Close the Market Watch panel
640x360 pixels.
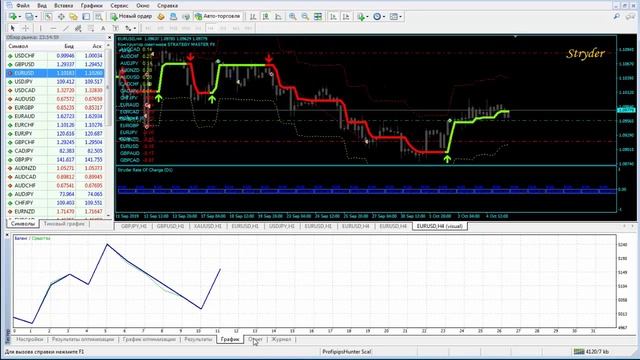coord(109,37)
